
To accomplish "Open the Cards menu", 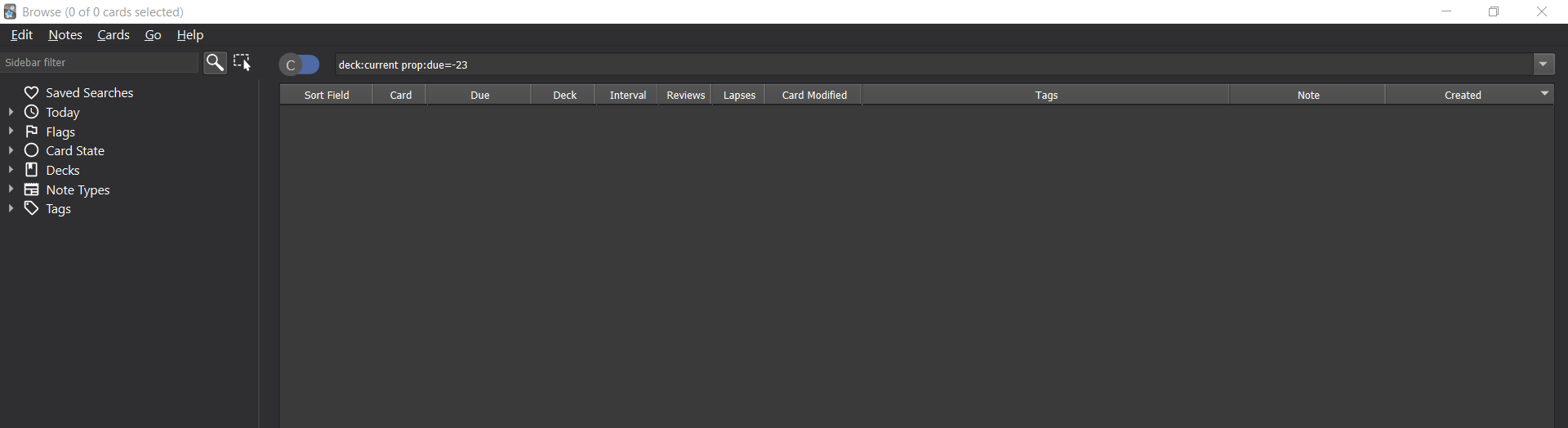I will coord(114,35).
